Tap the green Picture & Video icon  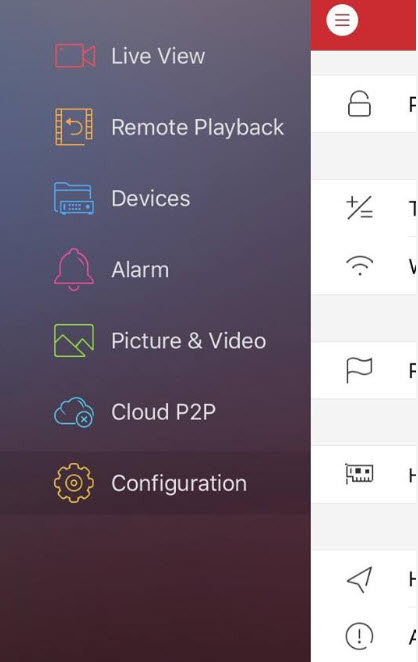[x=74, y=340]
